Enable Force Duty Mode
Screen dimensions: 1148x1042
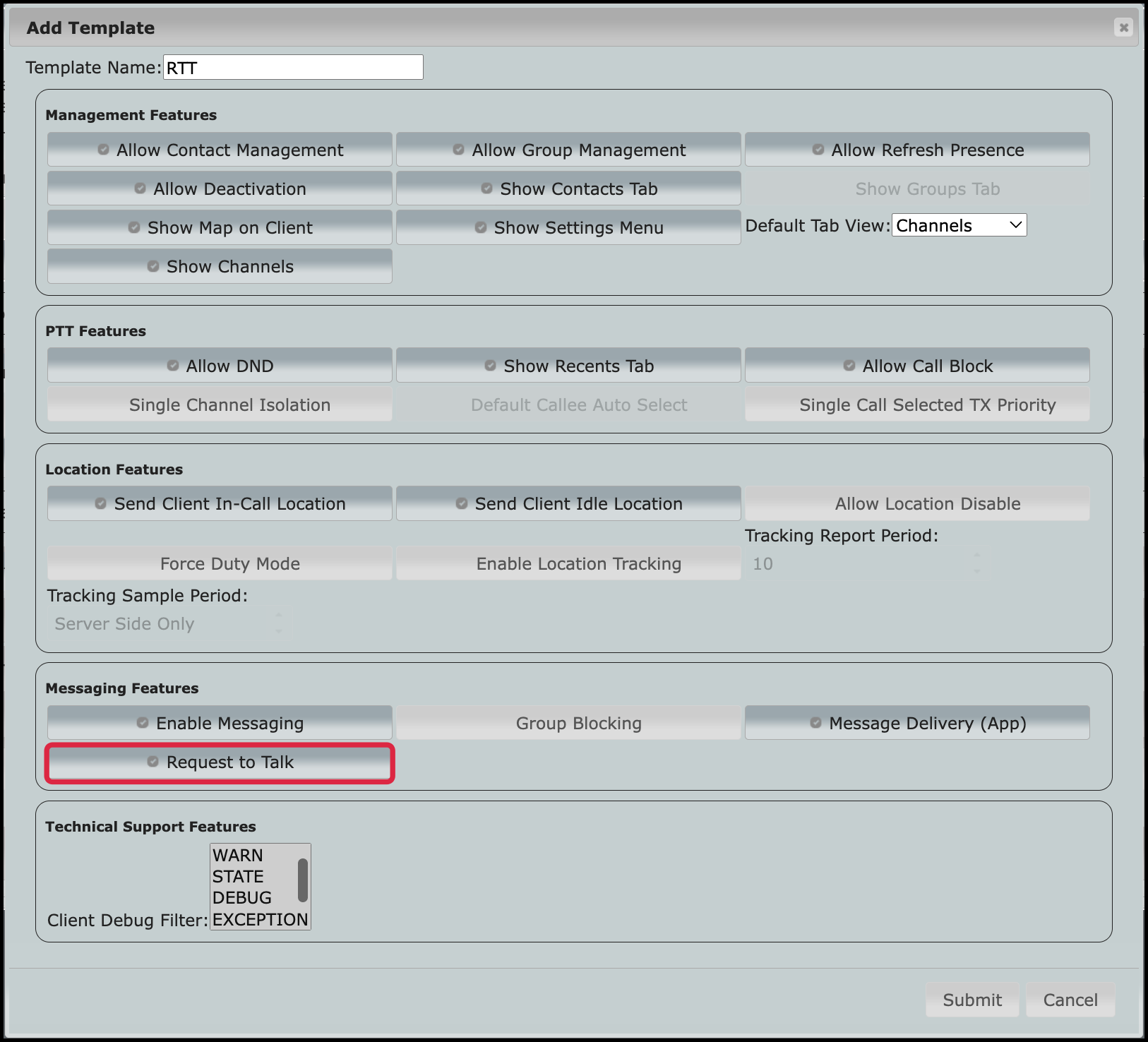coord(220,564)
